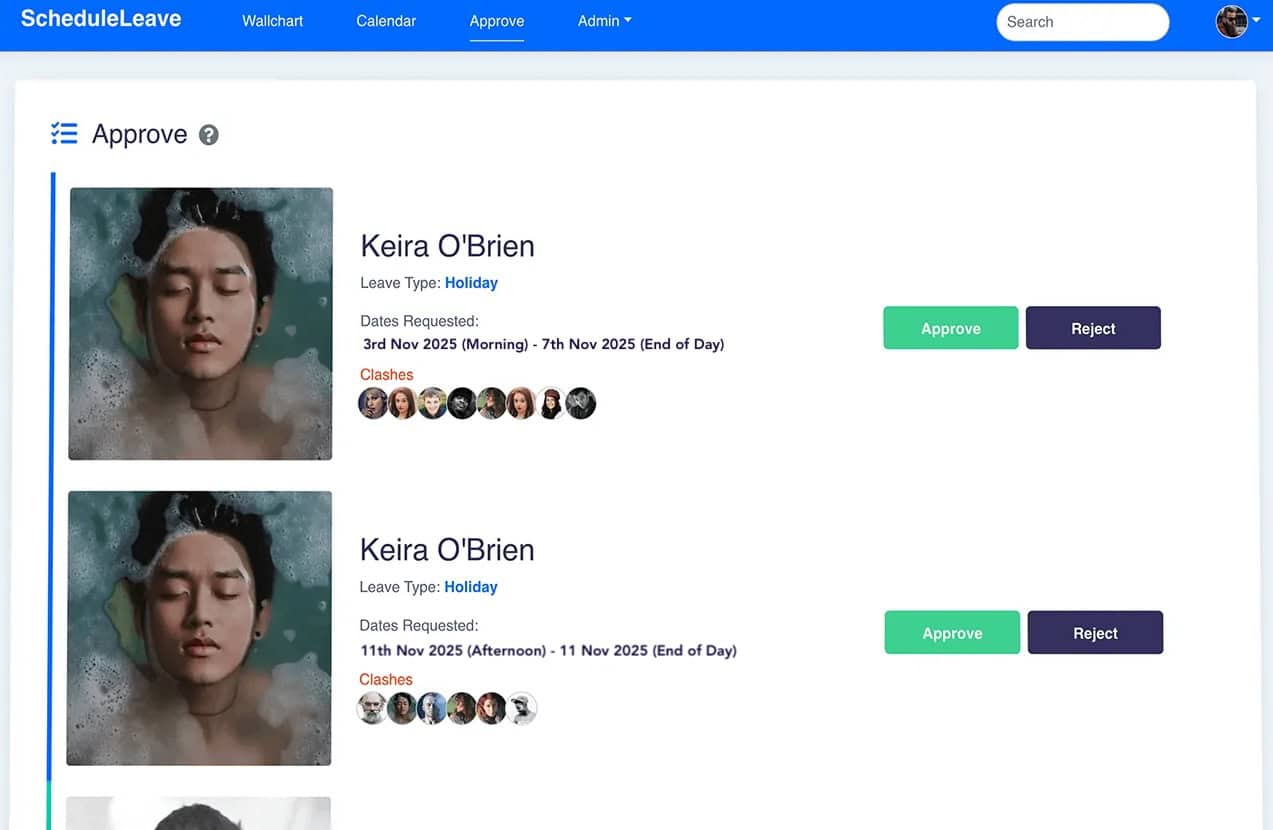
Task: Click the checklist icon beside Approve heading
Action: tap(64, 134)
